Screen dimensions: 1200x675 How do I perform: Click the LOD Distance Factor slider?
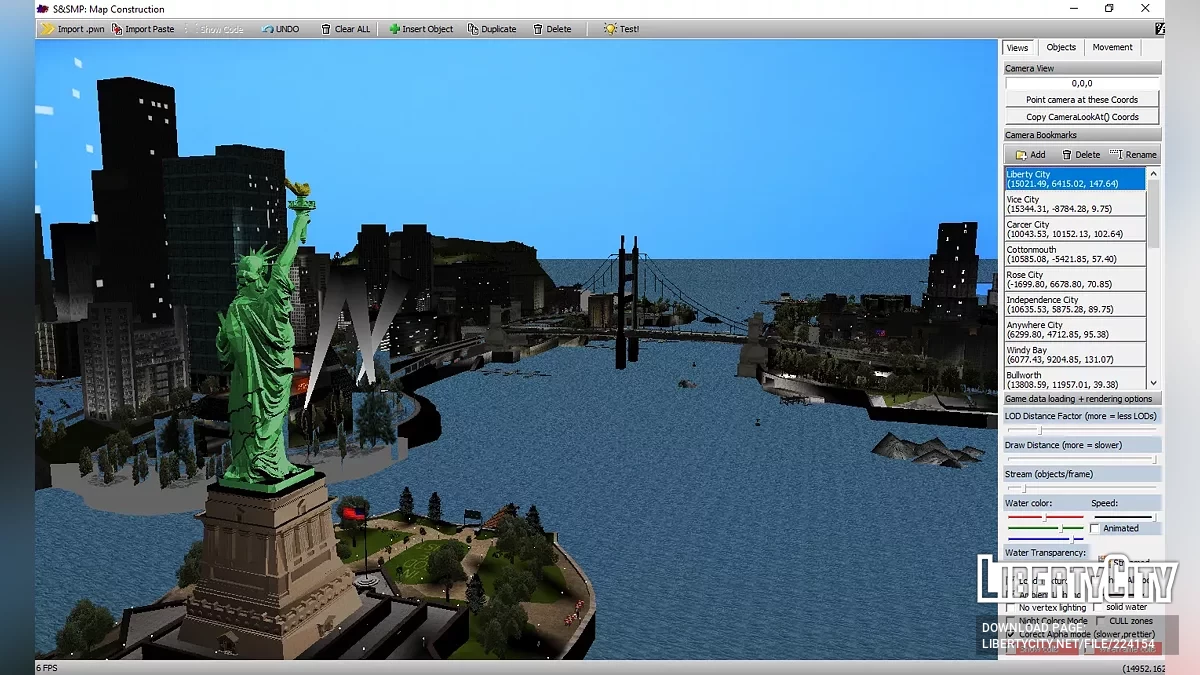click(1082, 430)
